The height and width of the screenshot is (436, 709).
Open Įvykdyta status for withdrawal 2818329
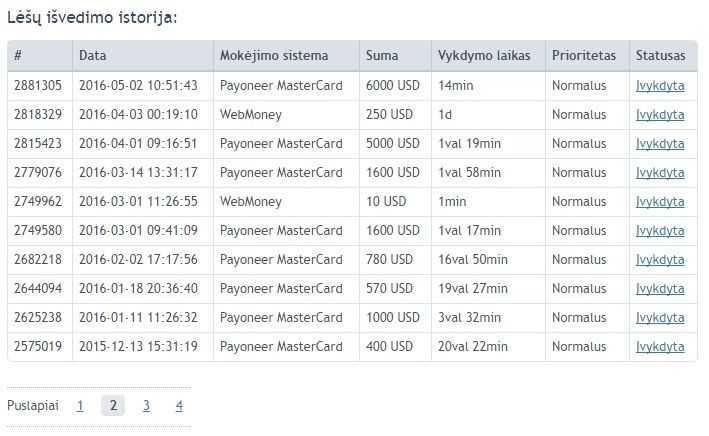(660, 115)
